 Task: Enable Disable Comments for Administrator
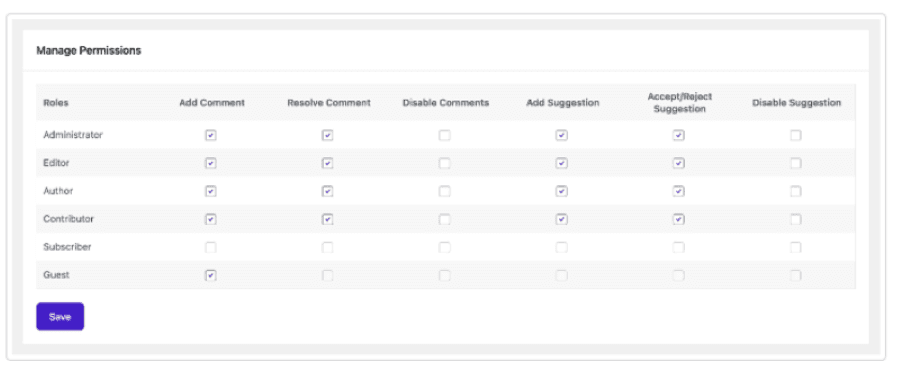[445, 135]
